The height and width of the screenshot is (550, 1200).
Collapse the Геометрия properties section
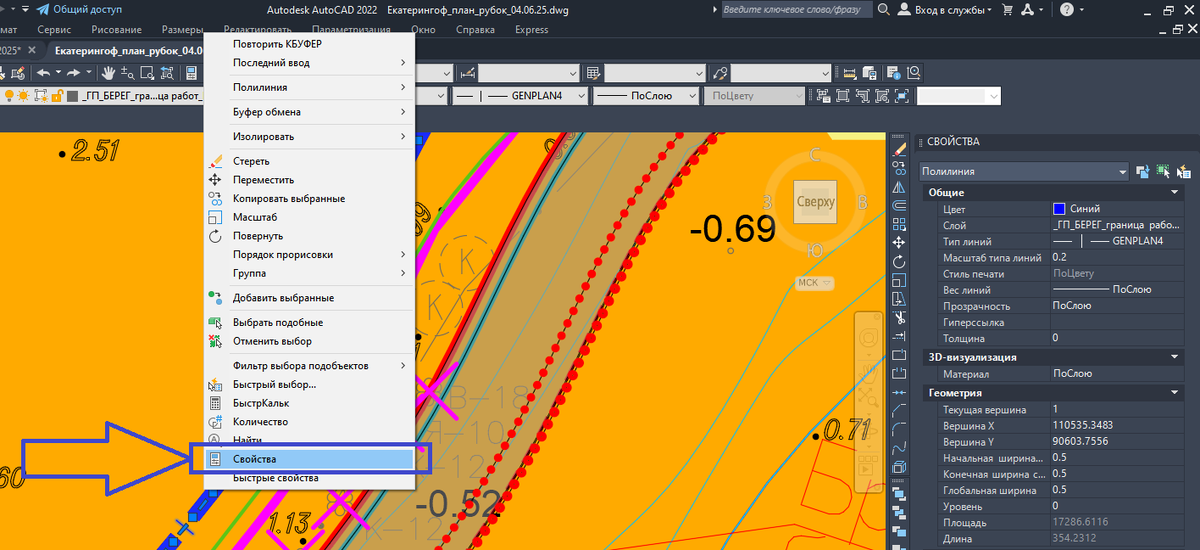pyautogui.click(x=1174, y=393)
